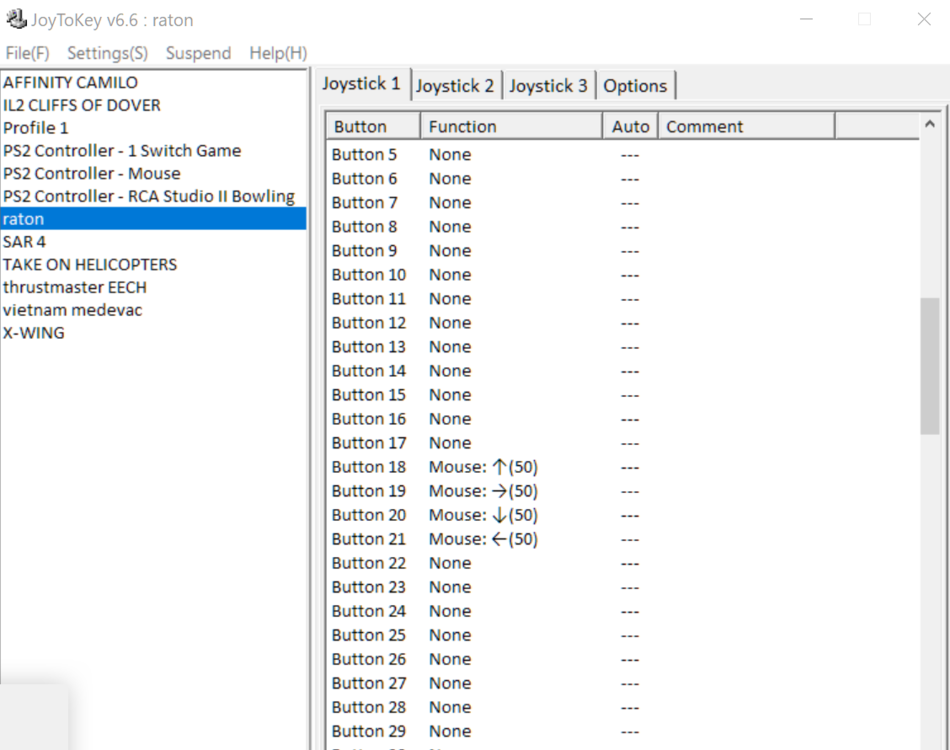Select the Button 8 row
The height and width of the screenshot is (750, 950).
click(x=623, y=227)
